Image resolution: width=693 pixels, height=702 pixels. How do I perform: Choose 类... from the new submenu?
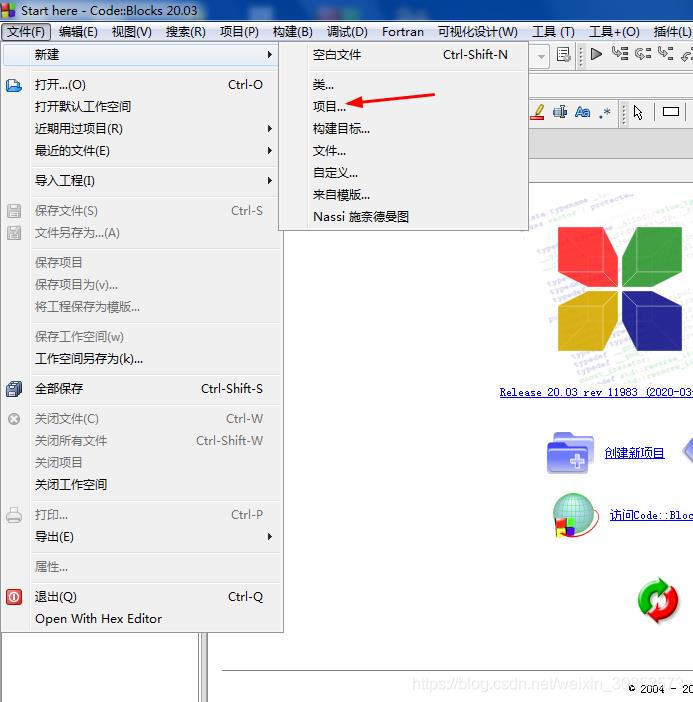coord(403,85)
